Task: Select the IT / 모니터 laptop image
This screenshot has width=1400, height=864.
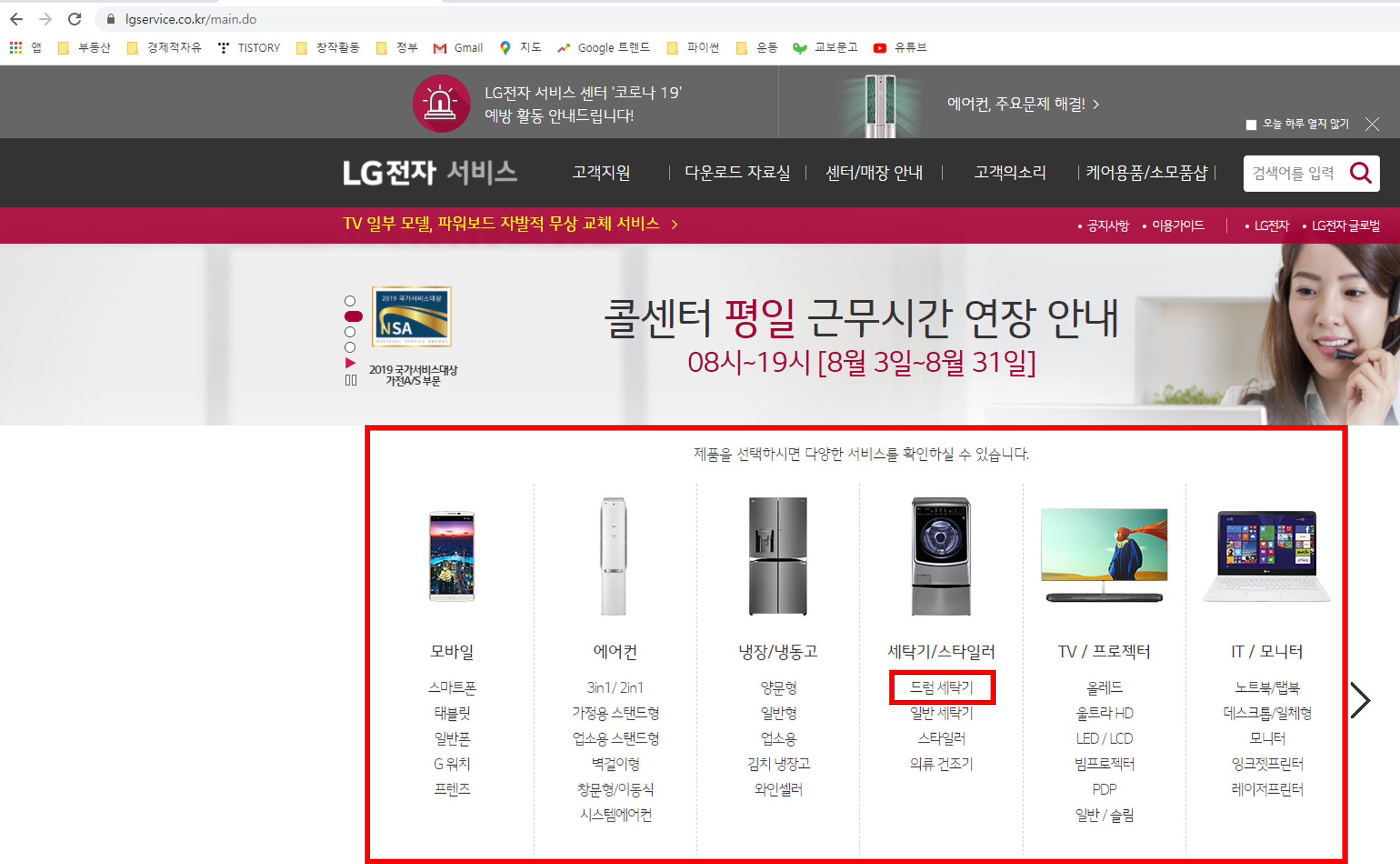Action: coord(1267,556)
